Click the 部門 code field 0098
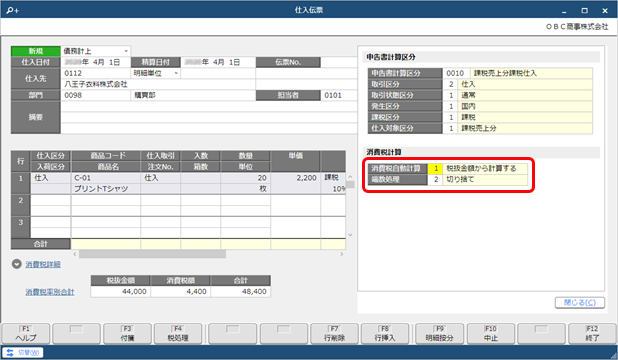The width and height of the screenshot is (618, 360). tap(95, 95)
